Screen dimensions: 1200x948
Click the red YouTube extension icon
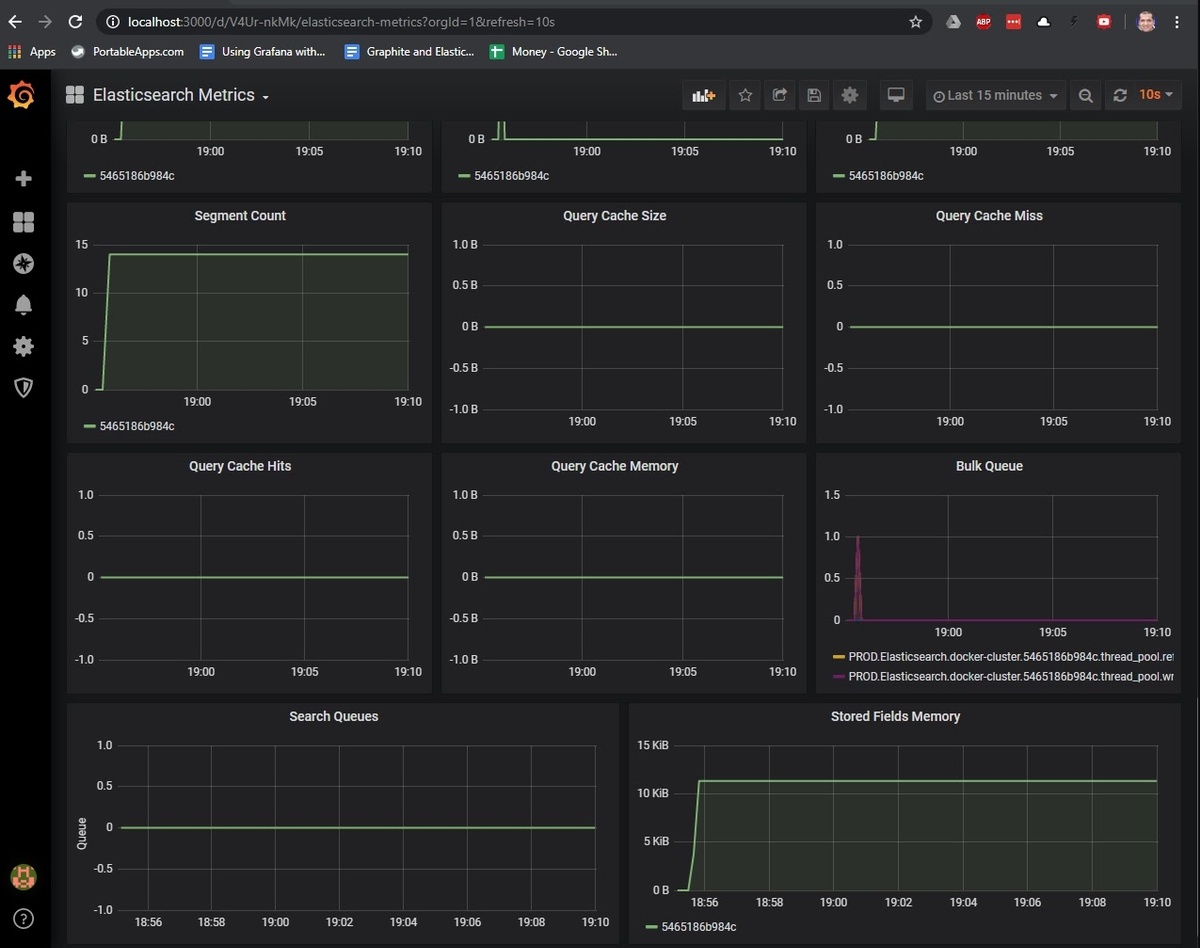click(x=1104, y=21)
